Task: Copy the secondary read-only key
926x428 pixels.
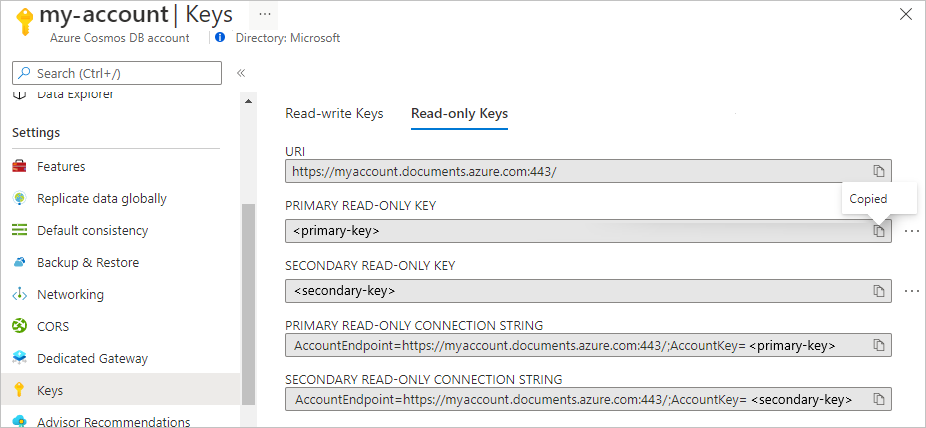Action: [x=879, y=291]
